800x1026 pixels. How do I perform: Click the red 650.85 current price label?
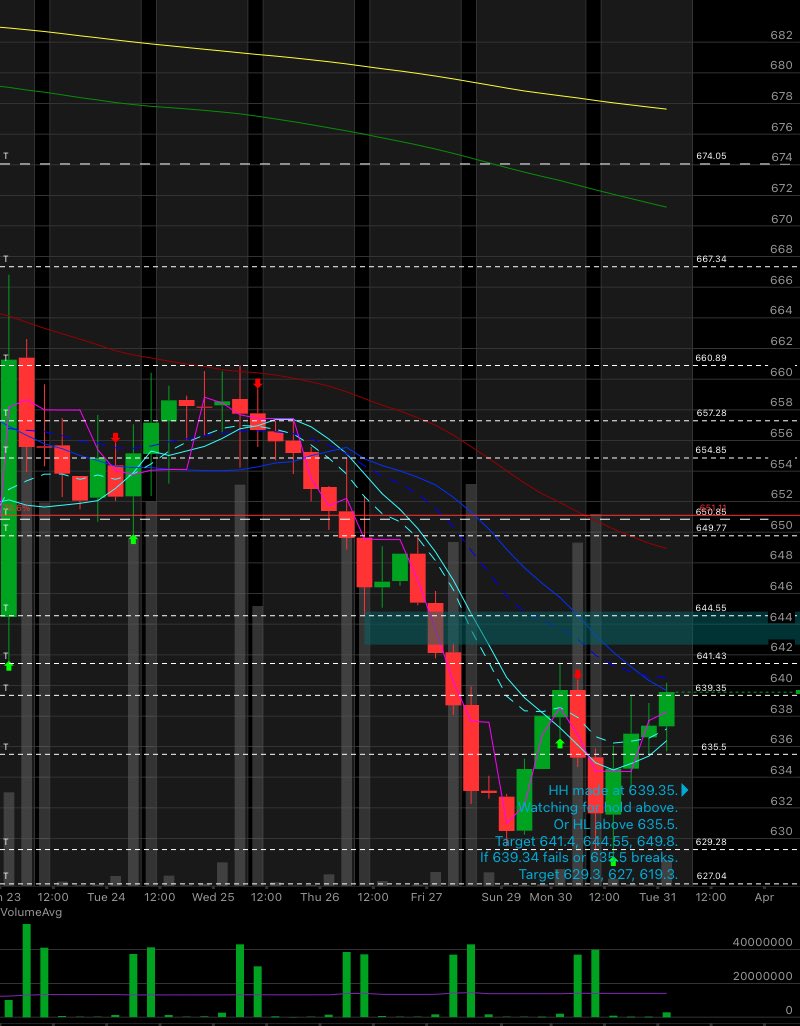point(711,511)
